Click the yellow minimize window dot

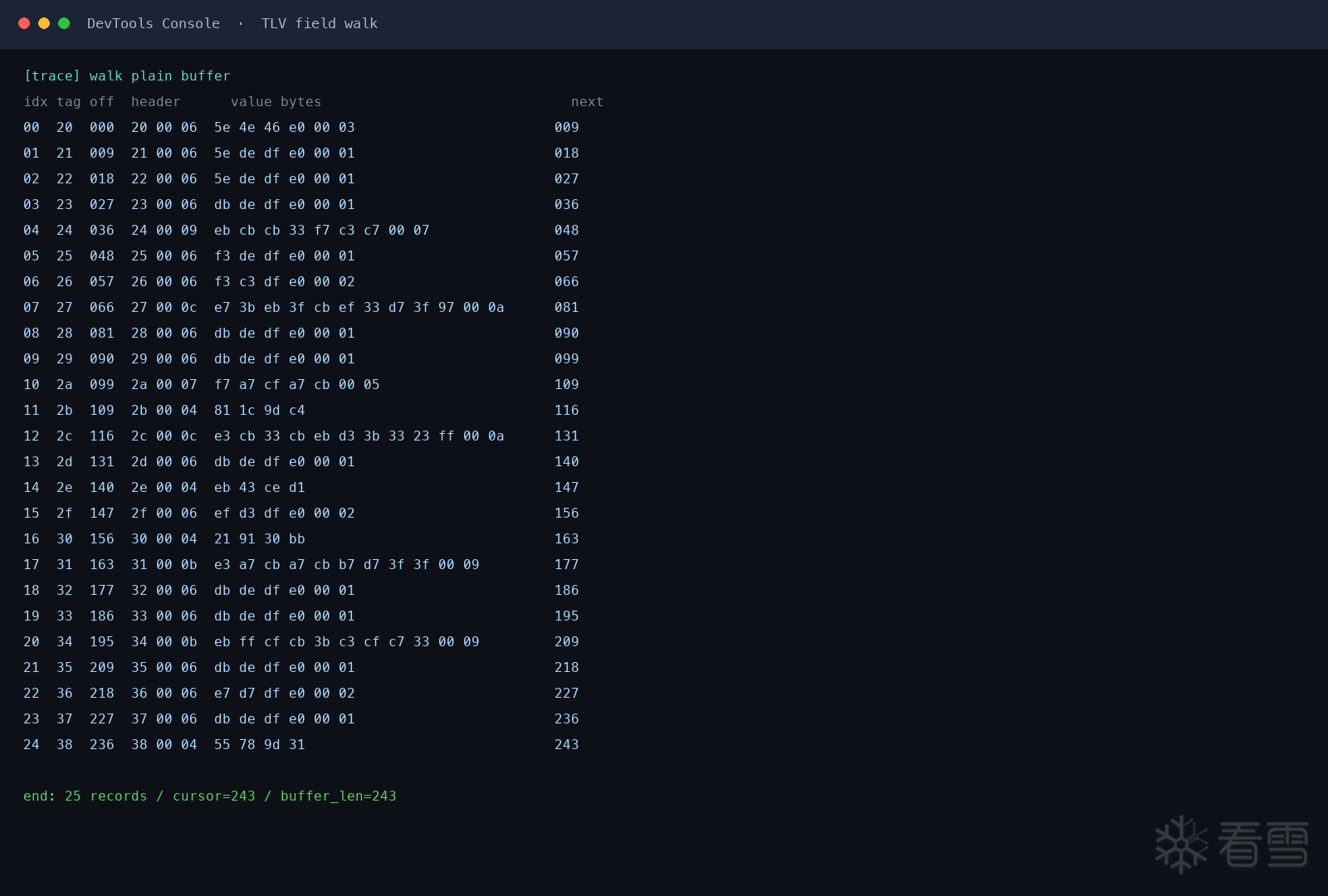(44, 23)
